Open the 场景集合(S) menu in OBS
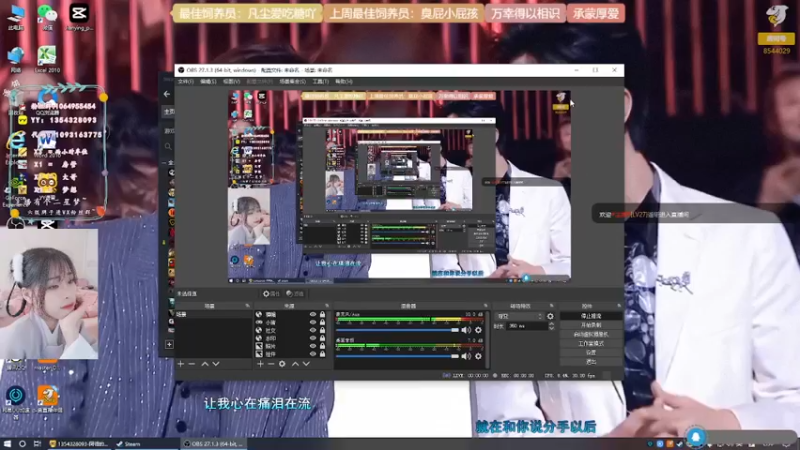The height and width of the screenshot is (450, 800). click(x=292, y=82)
